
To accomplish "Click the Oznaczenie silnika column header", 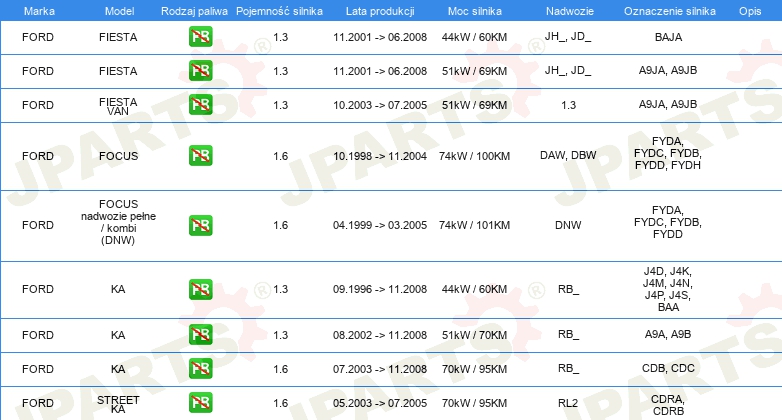I will 670,11.
